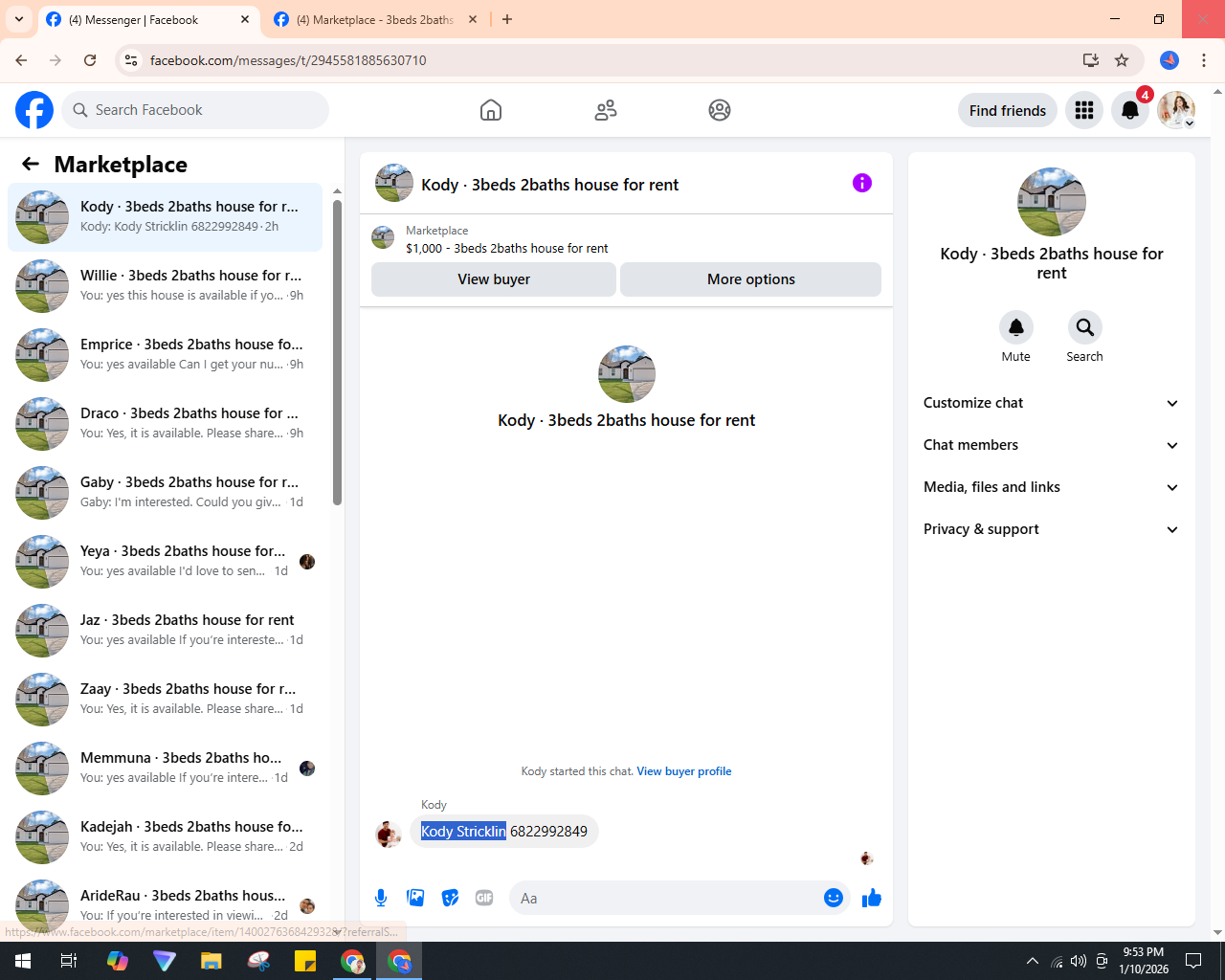Expand Privacy & support section
This screenshot has width=1225, height=980.
tap(1052, 529)
